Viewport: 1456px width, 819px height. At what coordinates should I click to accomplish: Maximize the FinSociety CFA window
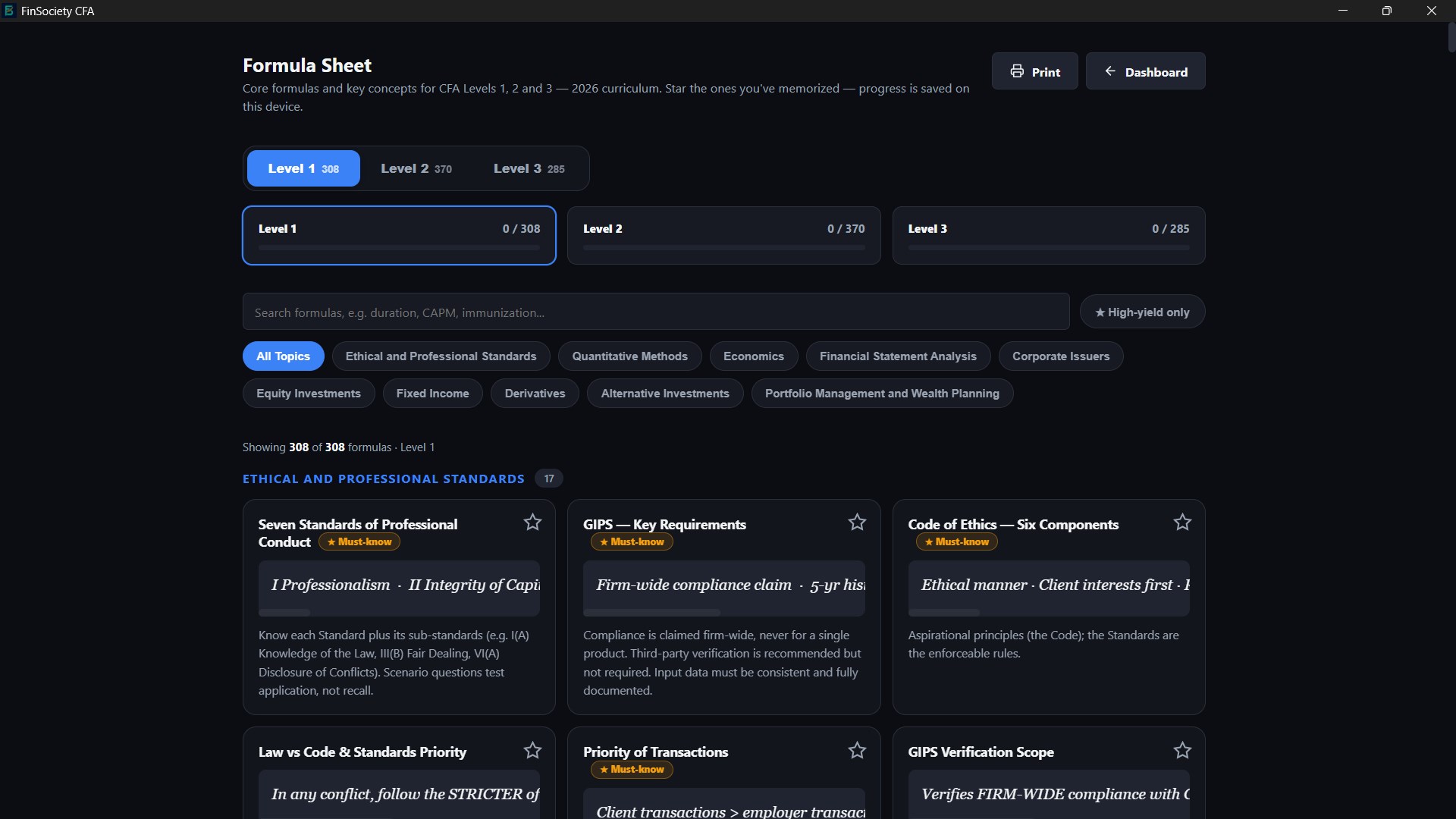[1387, 11]
